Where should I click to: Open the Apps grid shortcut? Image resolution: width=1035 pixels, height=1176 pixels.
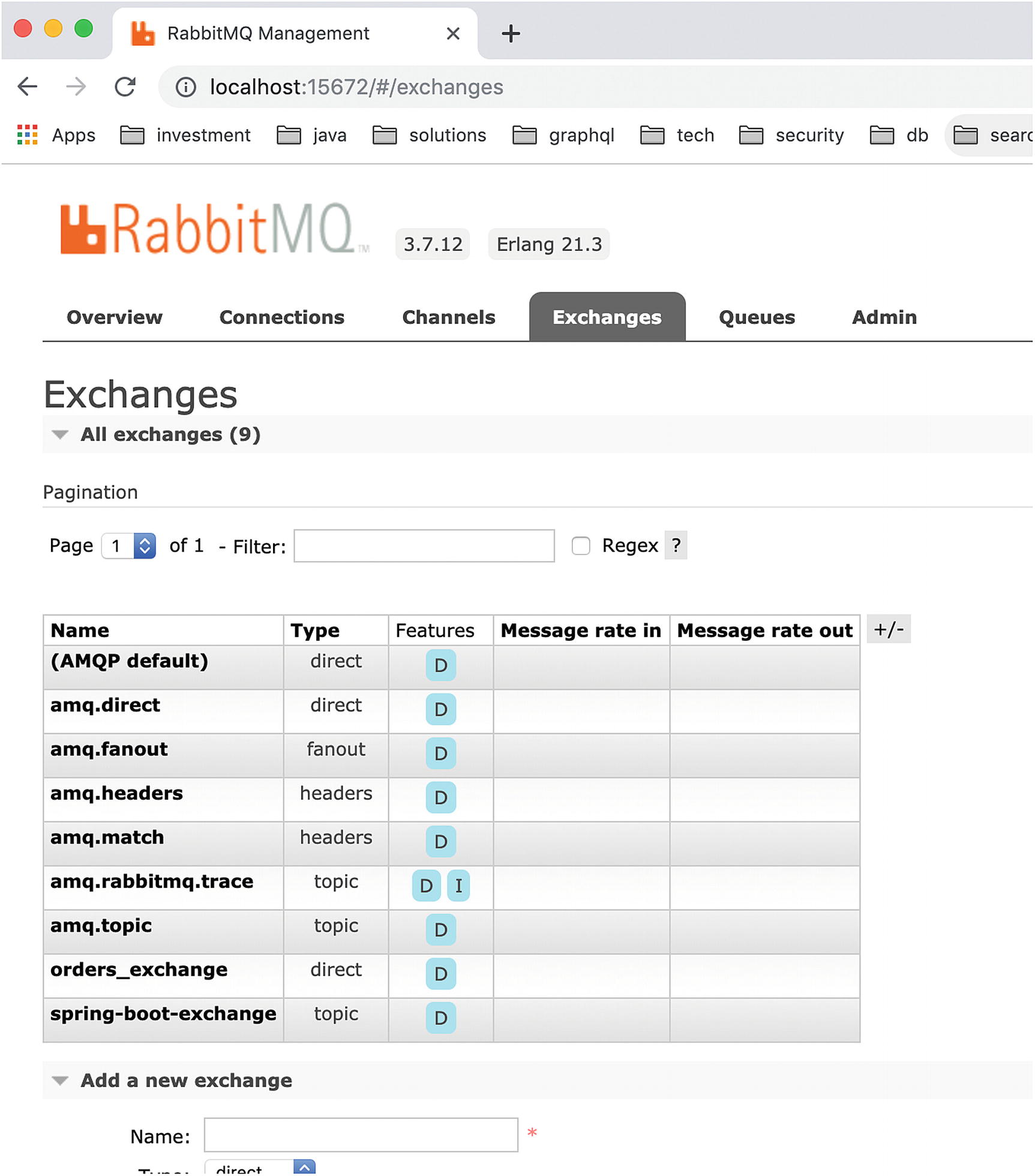point(56,135)
